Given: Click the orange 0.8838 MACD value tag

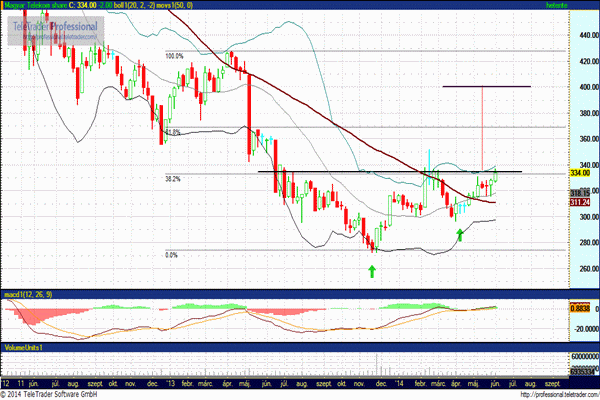Looking at the screenshot, I should pos(580,308).
